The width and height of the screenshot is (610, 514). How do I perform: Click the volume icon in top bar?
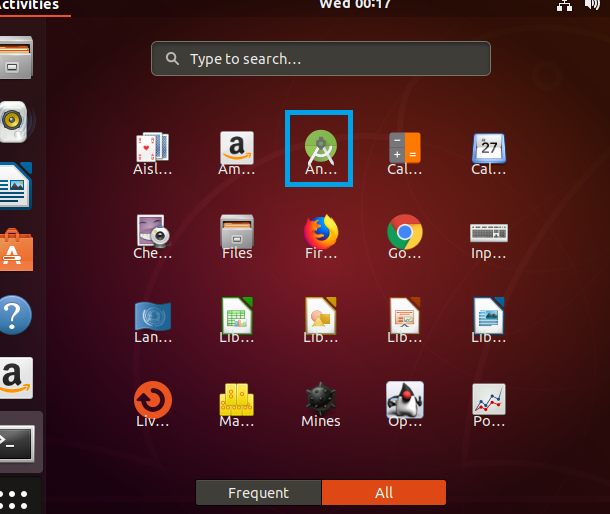tap(592, 5)
